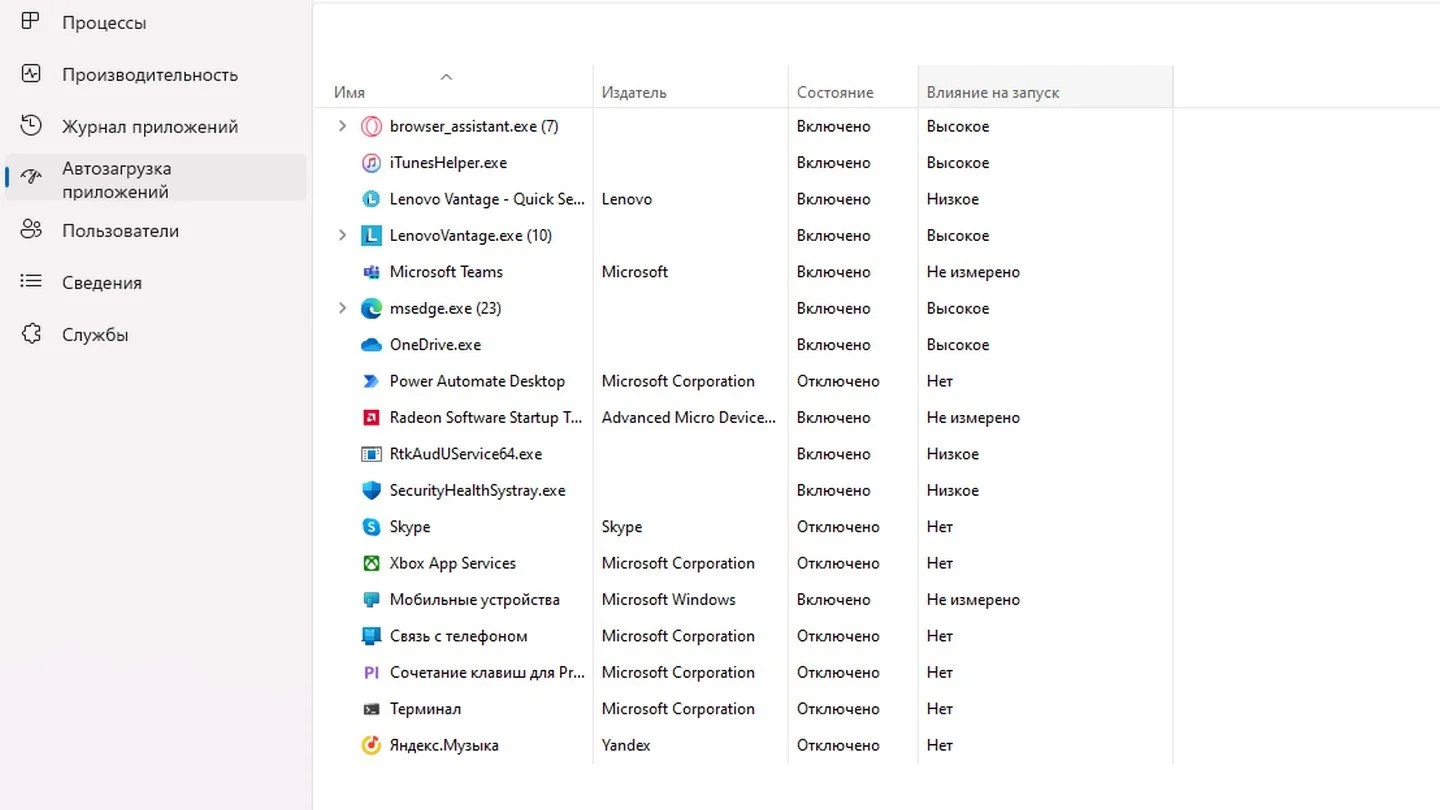Click the RtkAudUService64.exe icon
1440x810 pixels.
371,454
